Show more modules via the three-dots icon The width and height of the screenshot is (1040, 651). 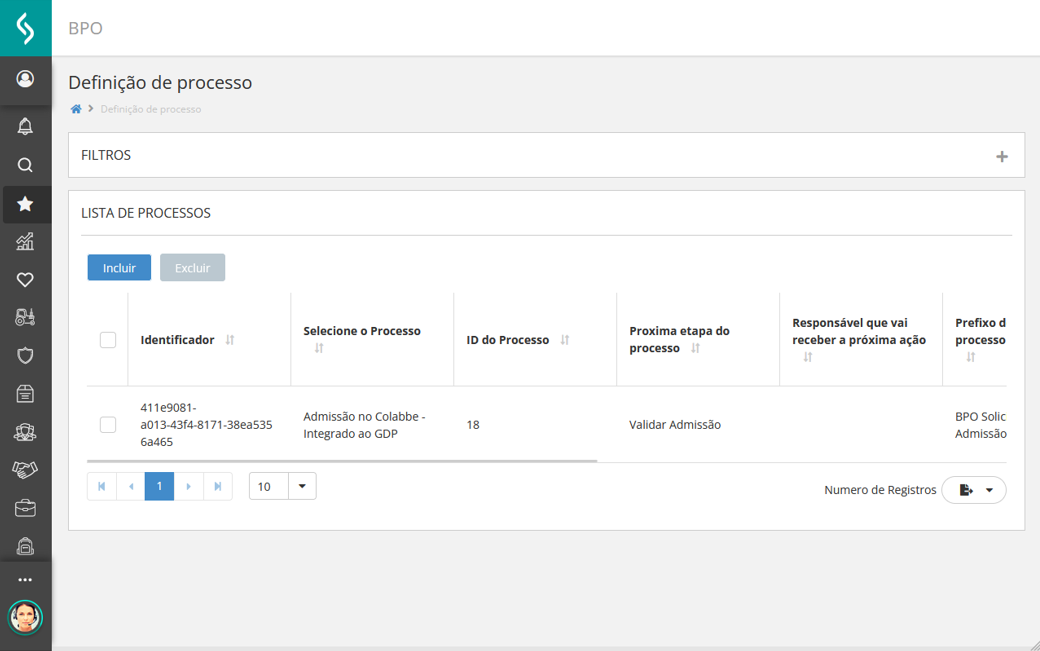pos(25,579)
